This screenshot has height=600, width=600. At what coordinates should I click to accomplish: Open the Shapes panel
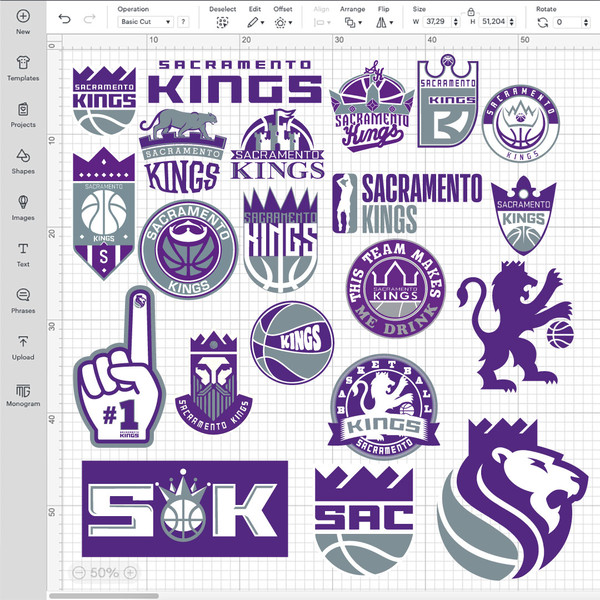pos(23,161)
